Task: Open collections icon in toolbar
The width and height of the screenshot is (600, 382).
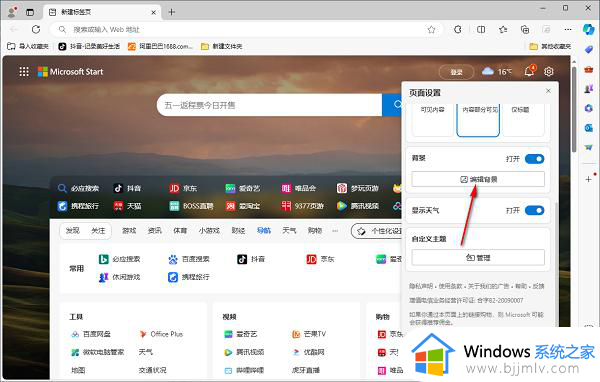Action: tap(525, 29)
